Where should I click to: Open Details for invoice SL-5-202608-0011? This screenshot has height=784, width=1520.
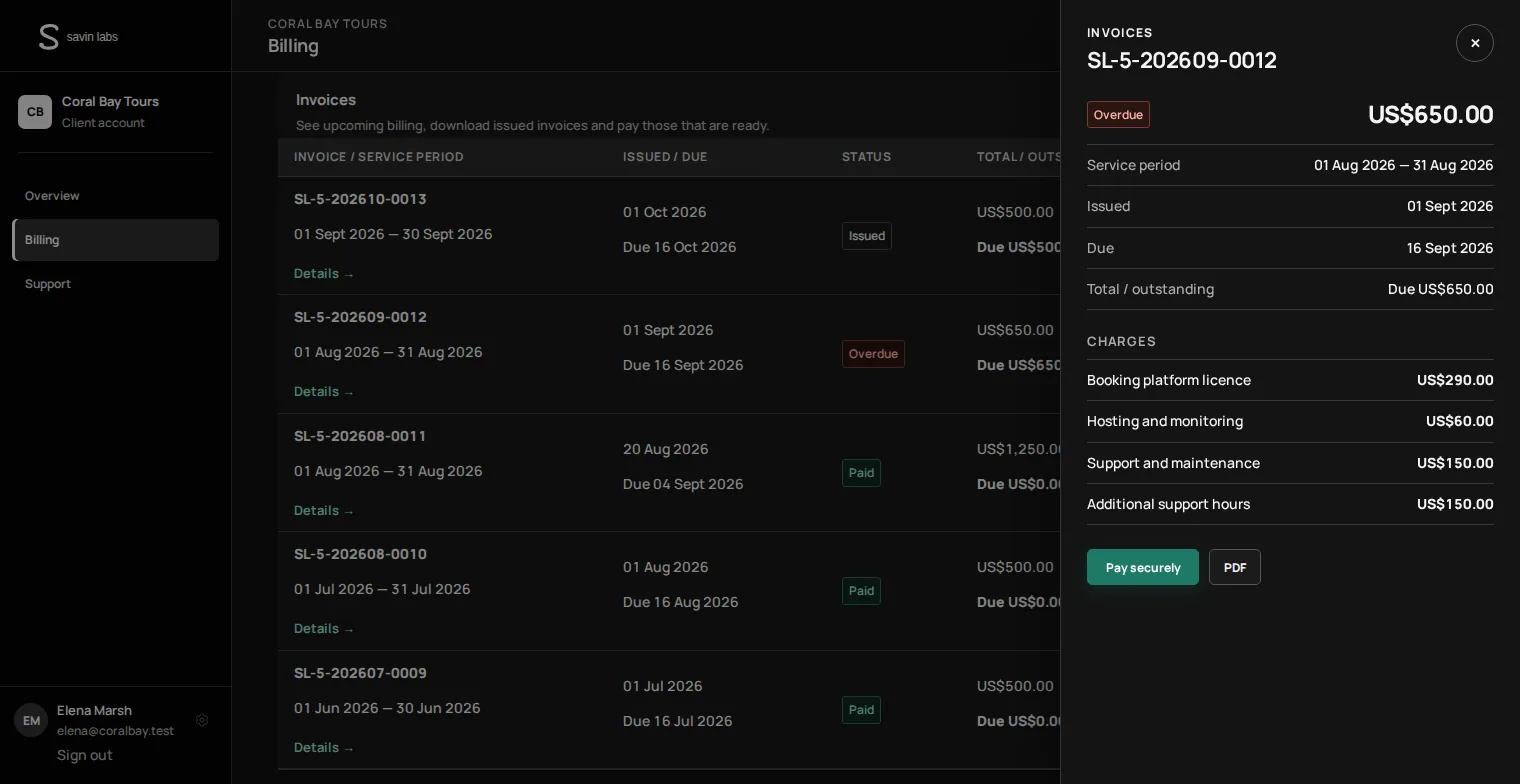324,511
